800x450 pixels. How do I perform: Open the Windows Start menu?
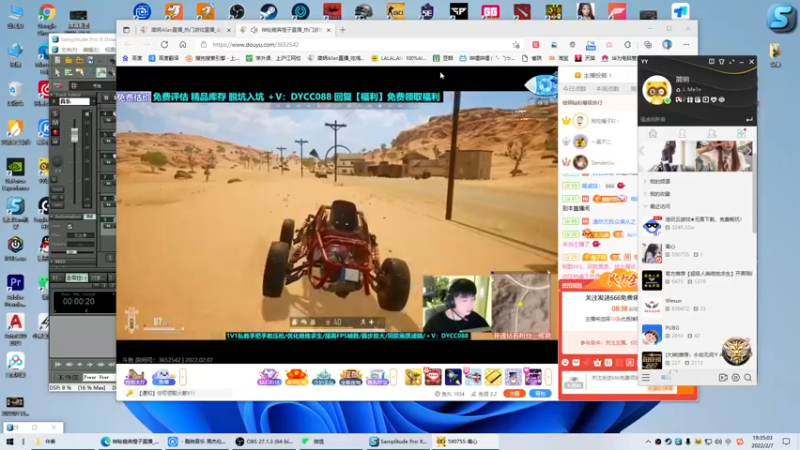[x=10, y=441]
